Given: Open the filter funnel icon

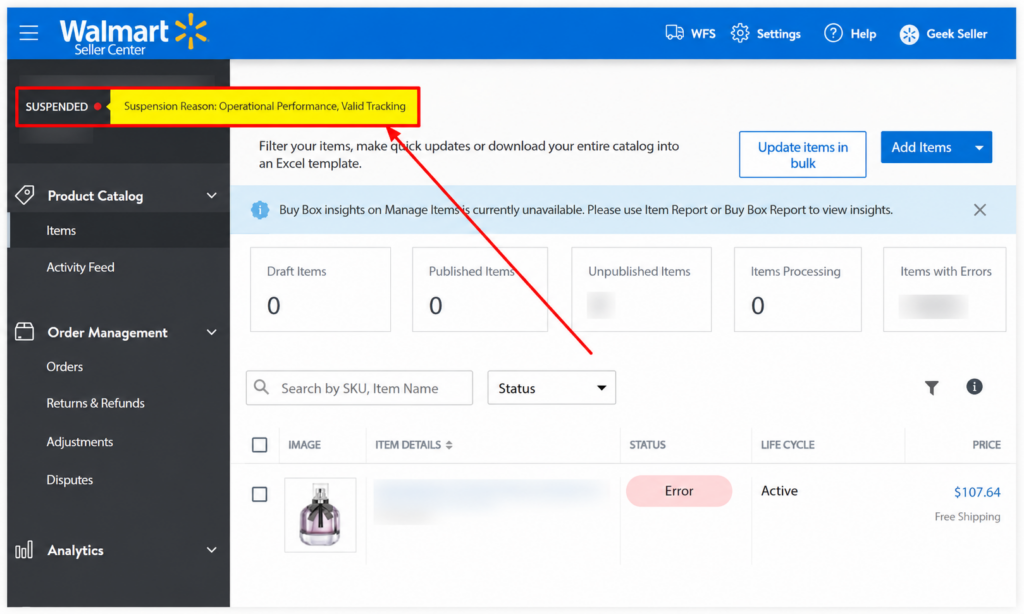Looking at the screenshot, I should pos(931,387).
